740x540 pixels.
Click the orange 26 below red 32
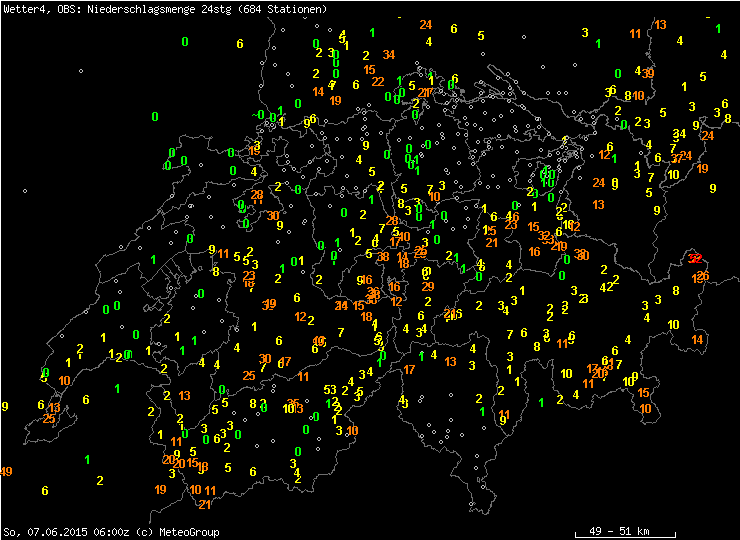click(703, 275)
